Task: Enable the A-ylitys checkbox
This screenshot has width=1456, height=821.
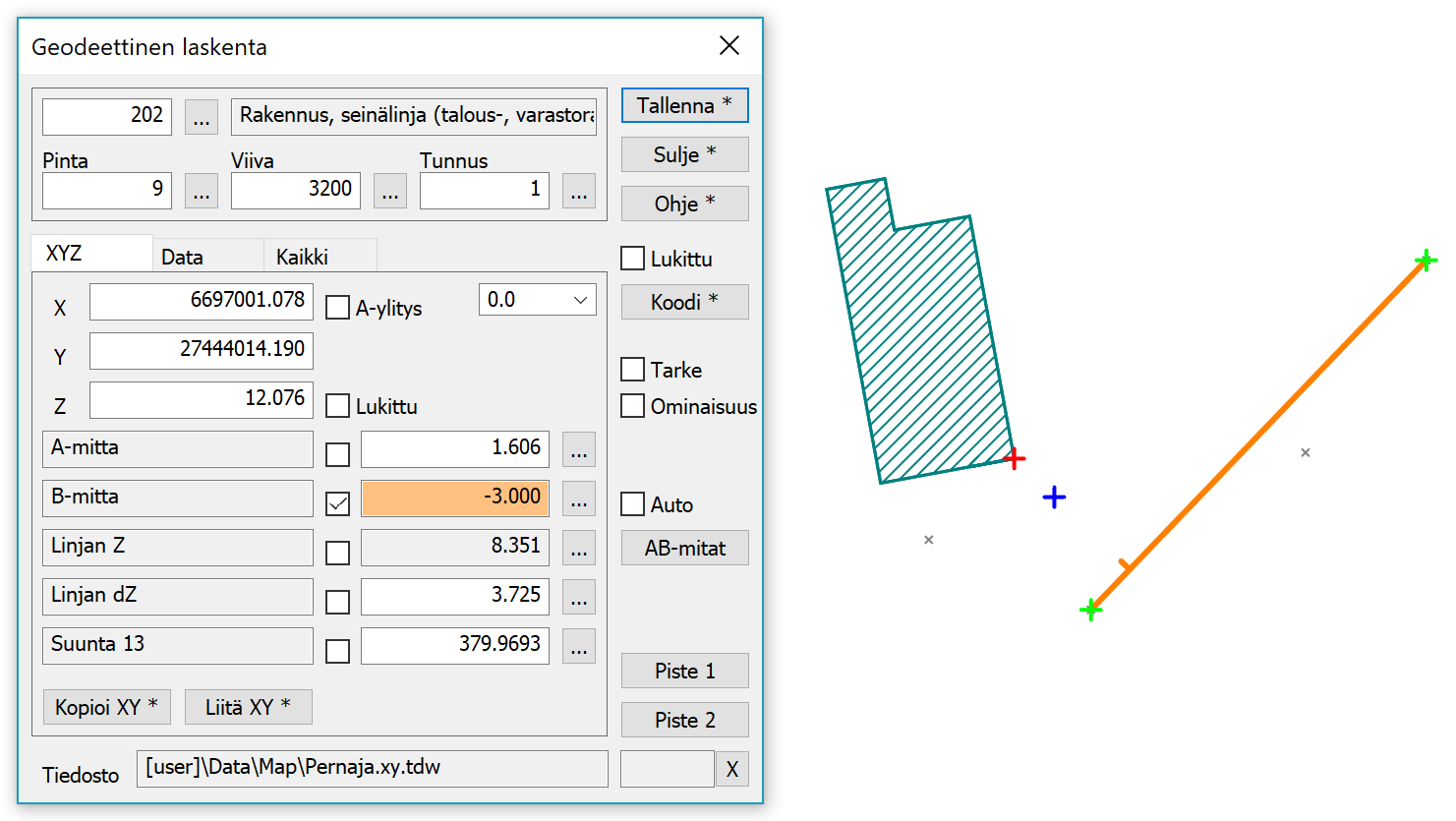Action: pyautogui.click(x=337, y=308)
